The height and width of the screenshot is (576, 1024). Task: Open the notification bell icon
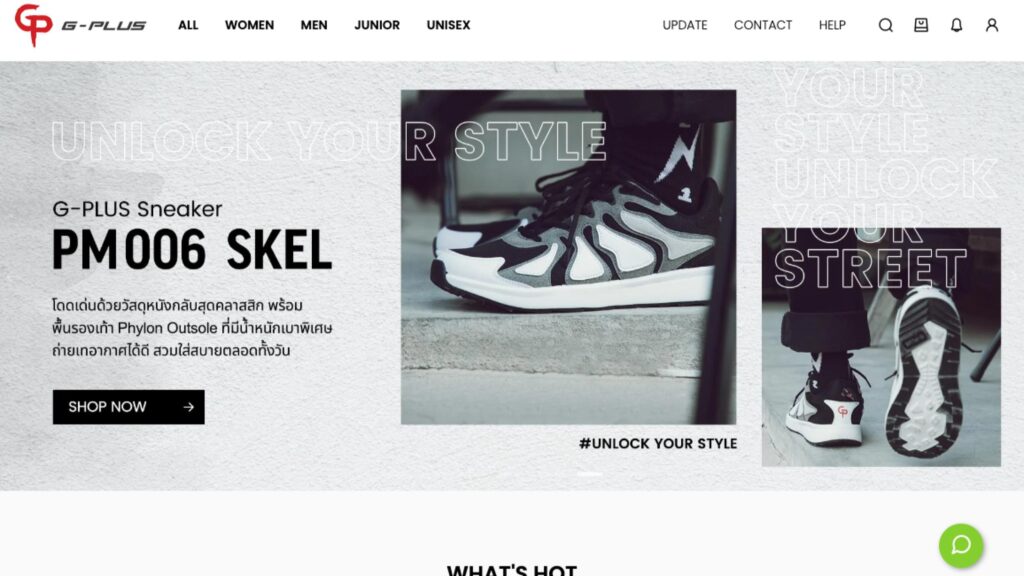click(956, 25)
